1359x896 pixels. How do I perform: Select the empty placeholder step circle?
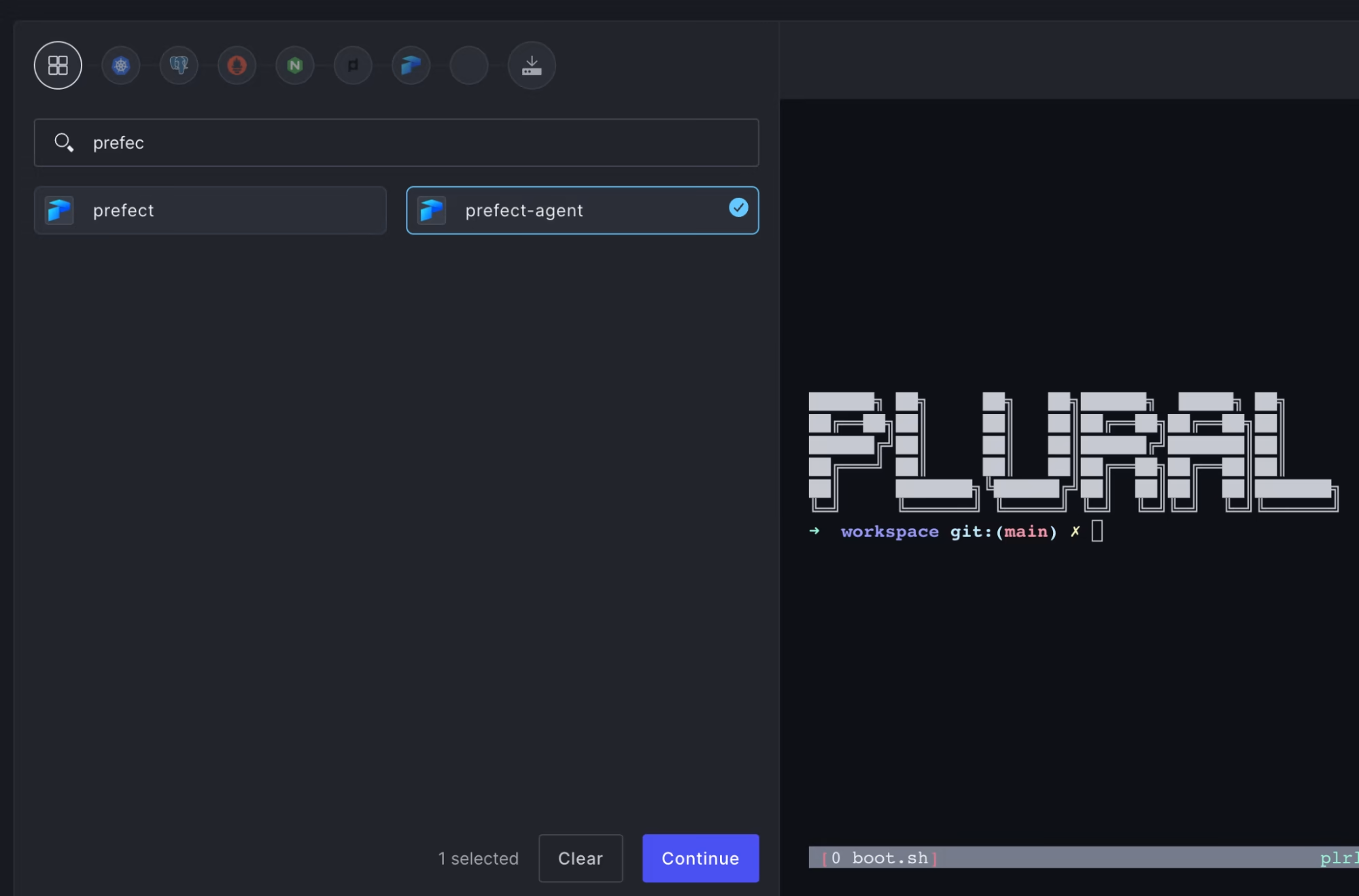(x=469, y=65)
